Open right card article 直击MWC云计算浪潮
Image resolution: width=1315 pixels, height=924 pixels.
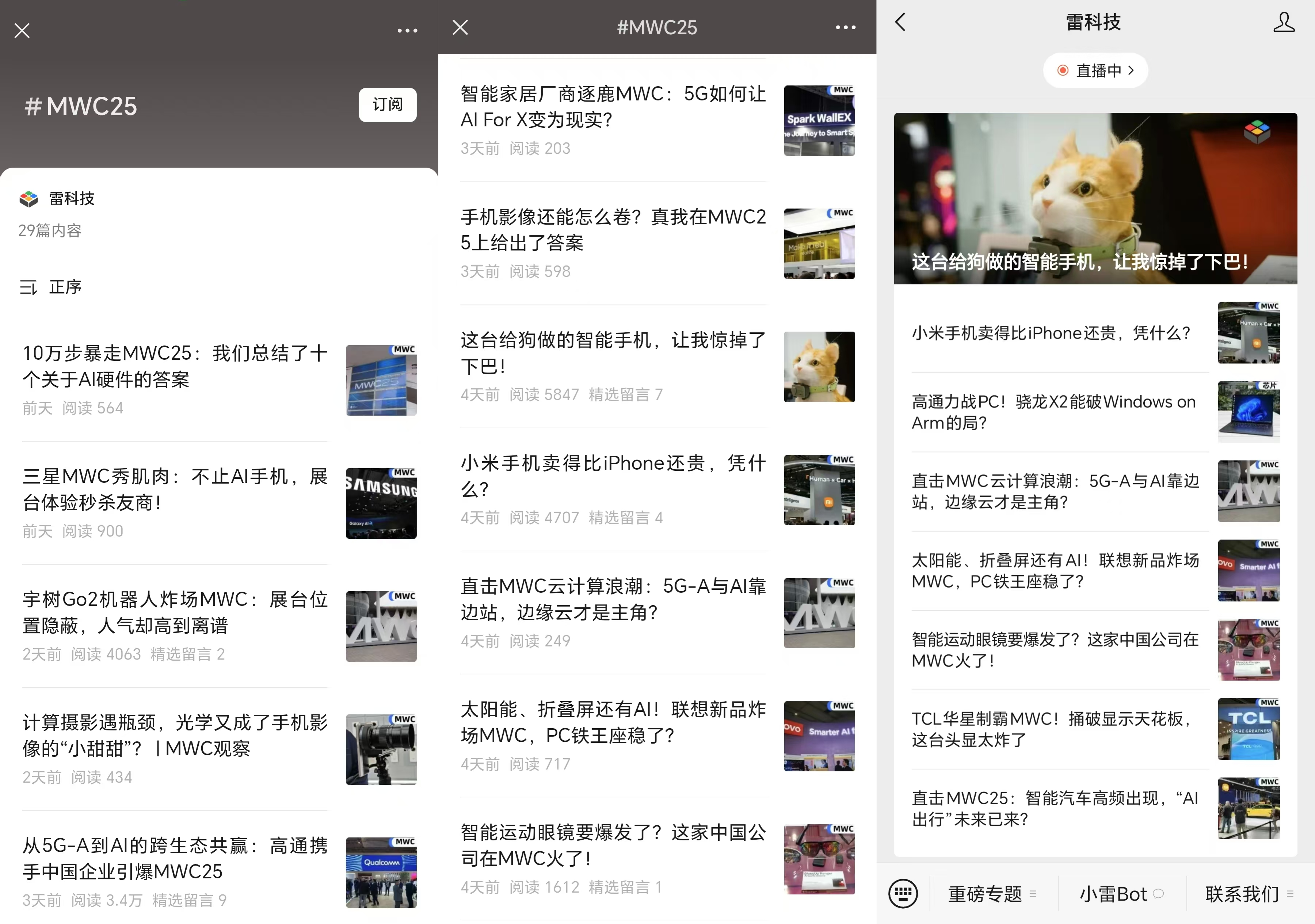[1095, 491]
